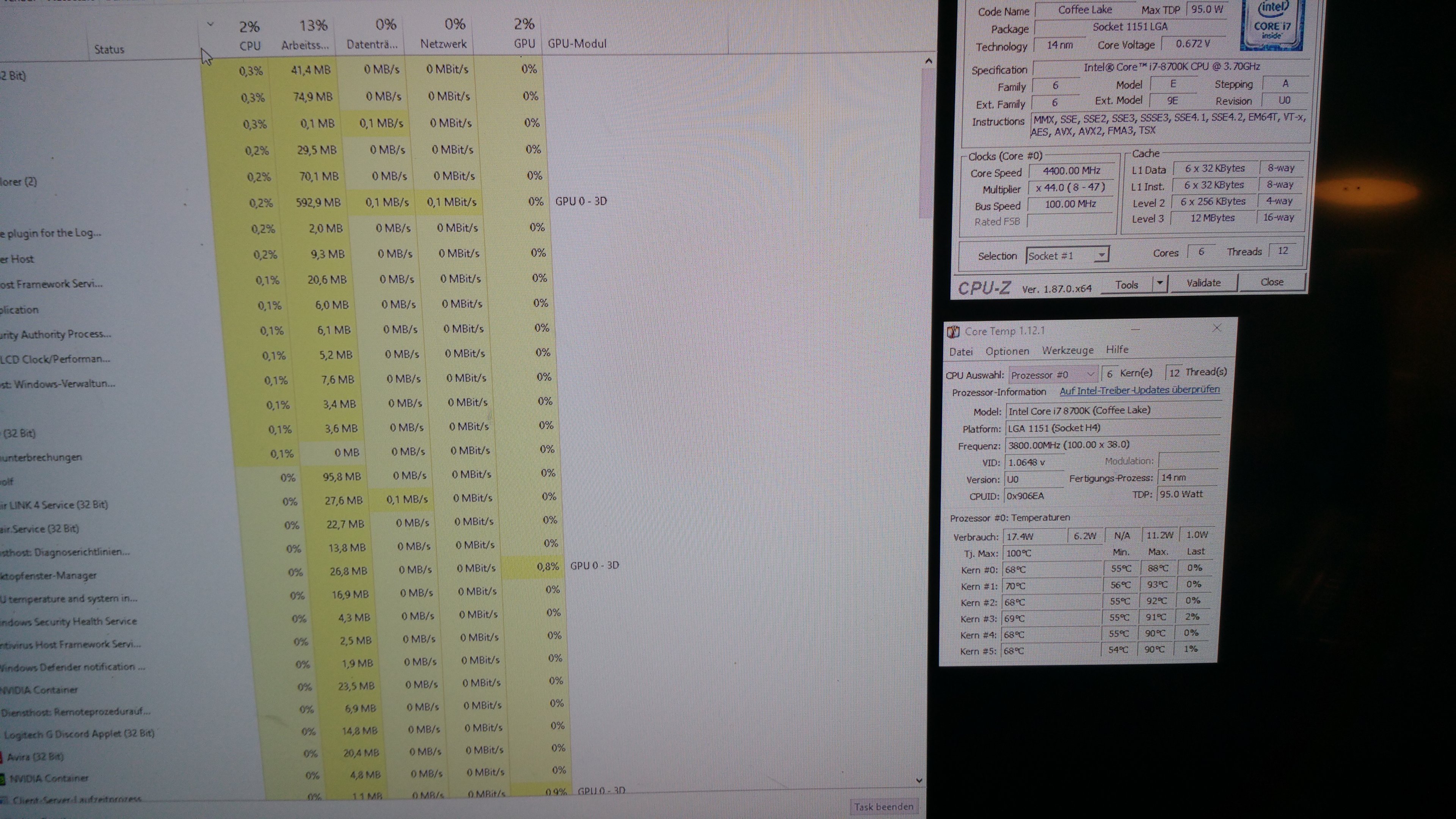Viewport: 1456px width, 819px height.
Task: Open the Optionen menu in Core Temp
Action: point(1007,351)
